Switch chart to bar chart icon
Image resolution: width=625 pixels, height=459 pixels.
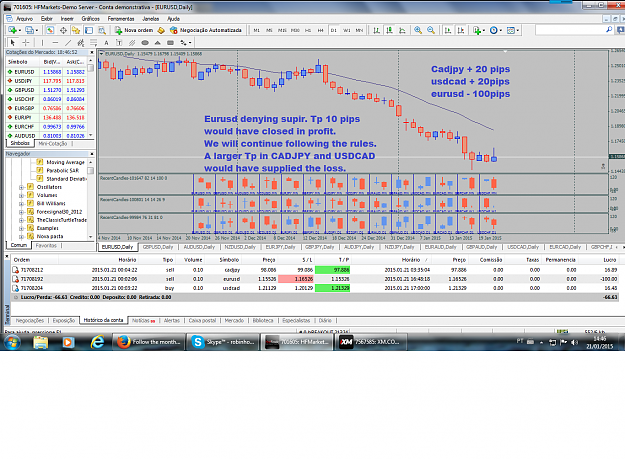376,30
